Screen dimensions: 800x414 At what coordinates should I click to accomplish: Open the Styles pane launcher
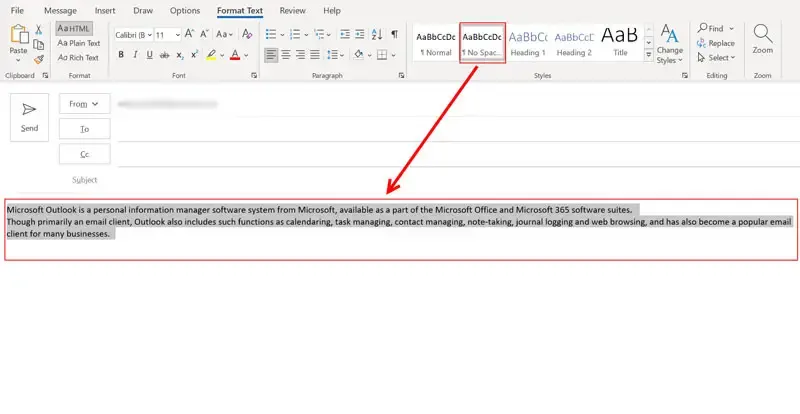pyautogui.click(x=684, y=76)
